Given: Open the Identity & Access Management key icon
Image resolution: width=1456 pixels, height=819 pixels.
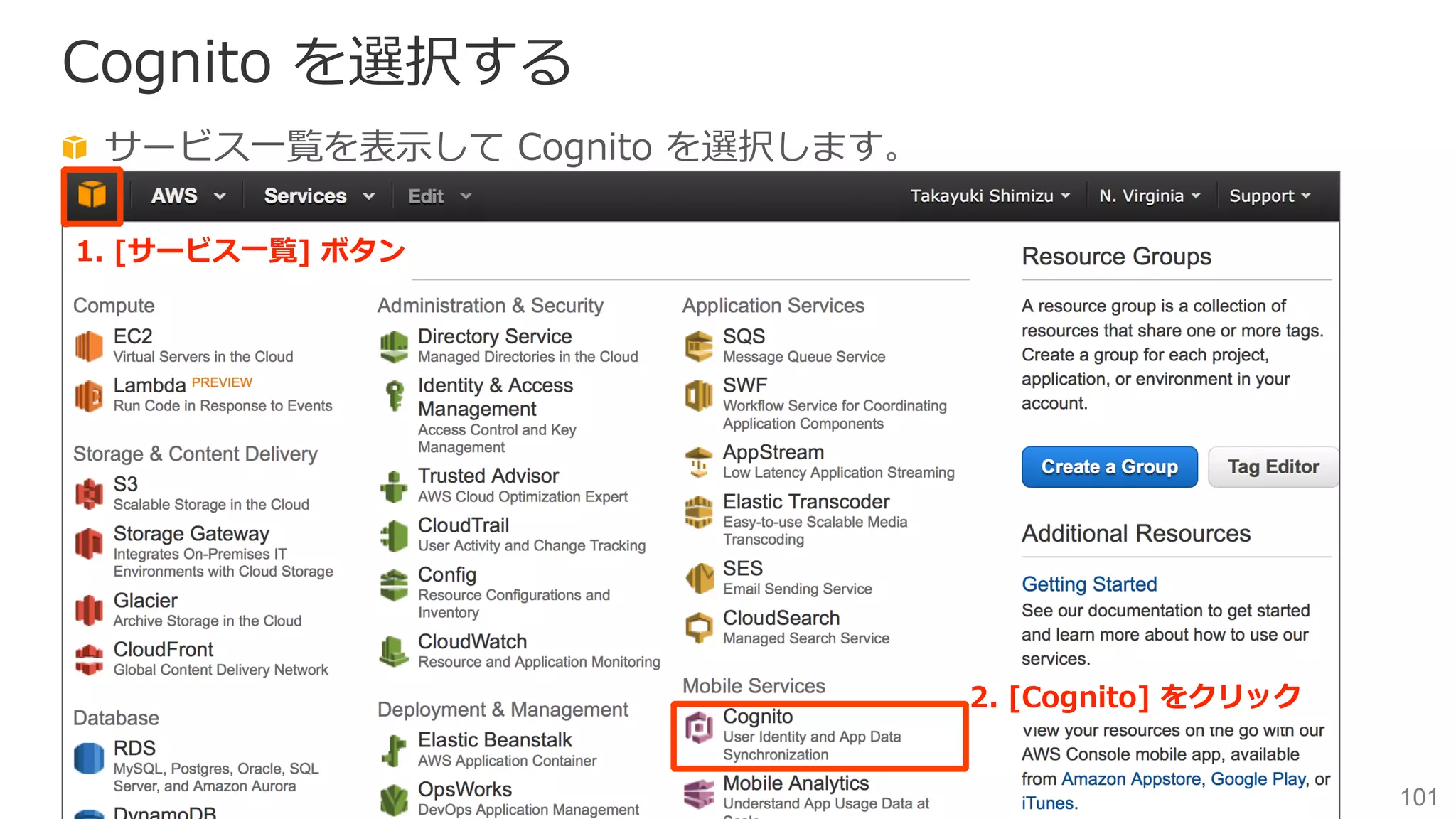Looking at the screenshot, I should coord(394,395).
